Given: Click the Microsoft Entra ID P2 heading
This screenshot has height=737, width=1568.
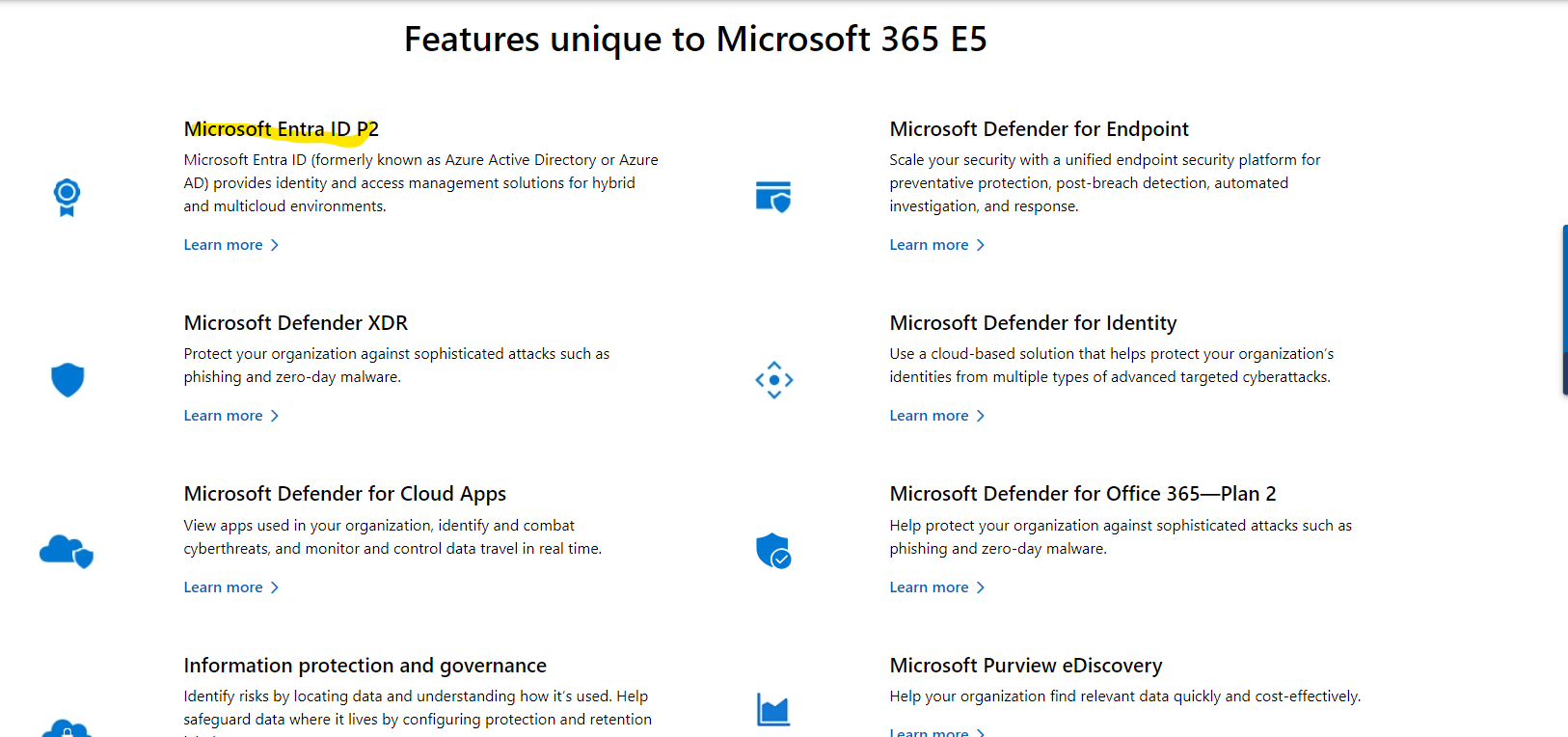Looking at the screenshot, I should (282, 129).
